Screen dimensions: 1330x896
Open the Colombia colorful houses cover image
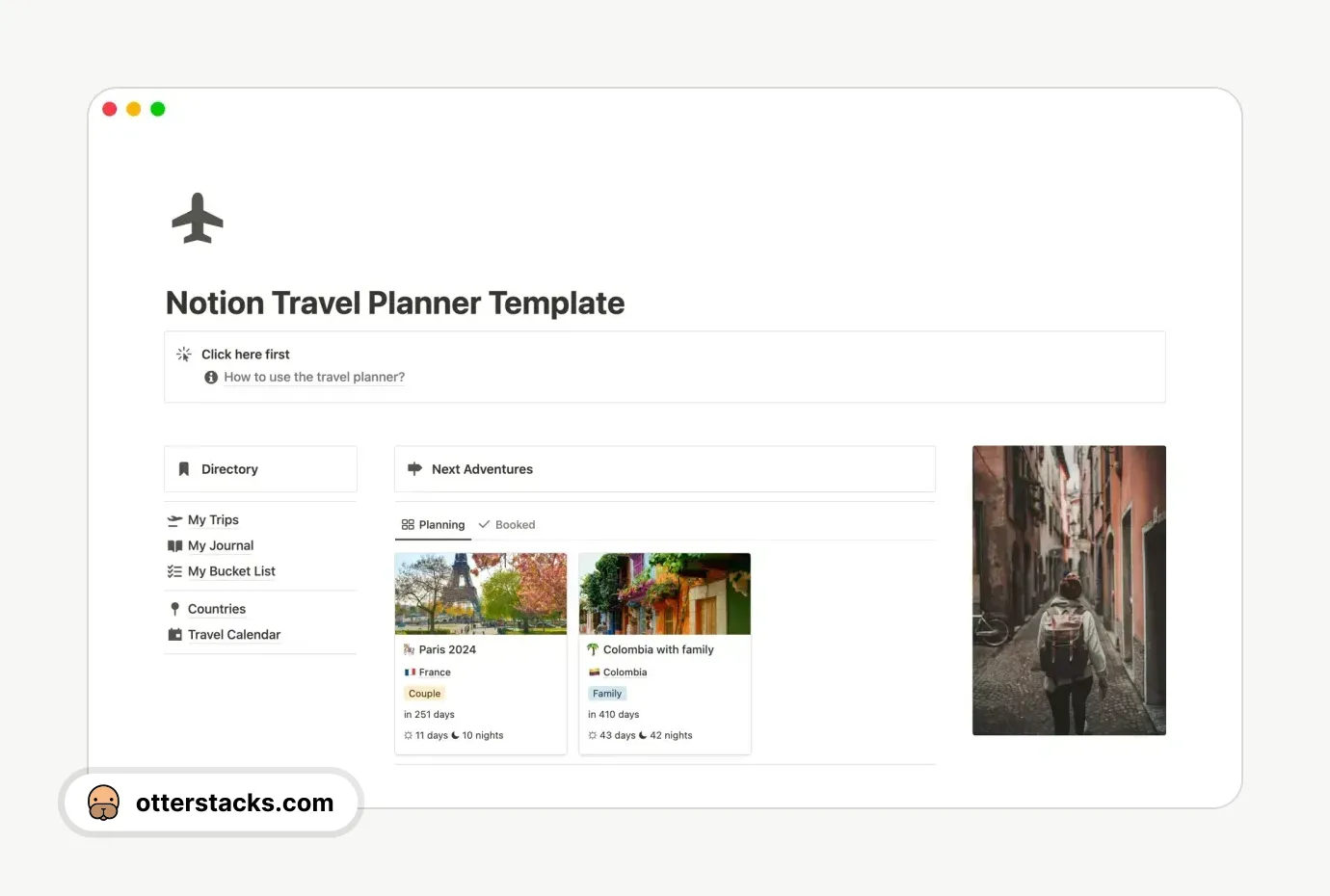coord(665,593)
